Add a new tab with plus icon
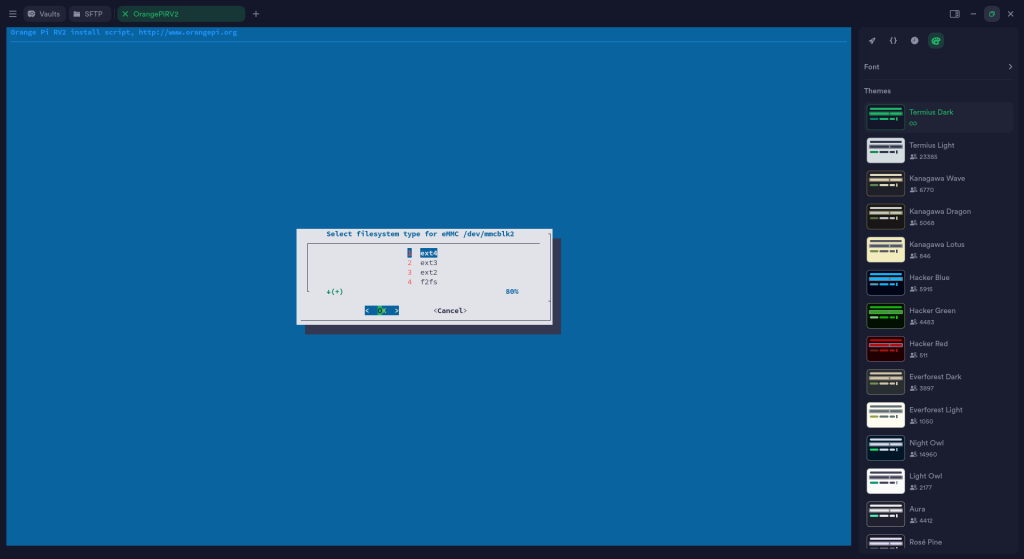Screen dimensions: 1024x559 256,14
